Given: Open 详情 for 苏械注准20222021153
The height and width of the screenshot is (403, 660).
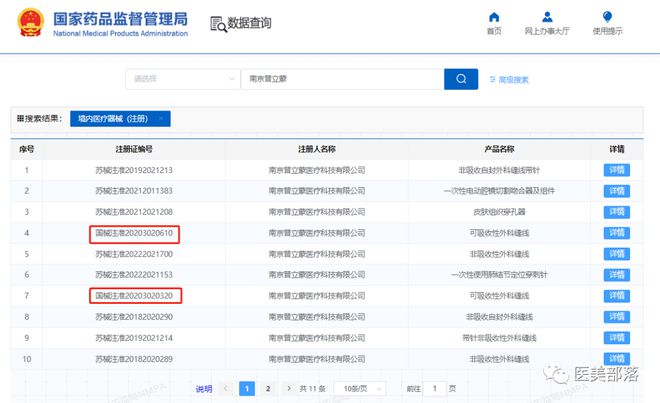Looking at the screenshot, I should (x=617, y=275).
